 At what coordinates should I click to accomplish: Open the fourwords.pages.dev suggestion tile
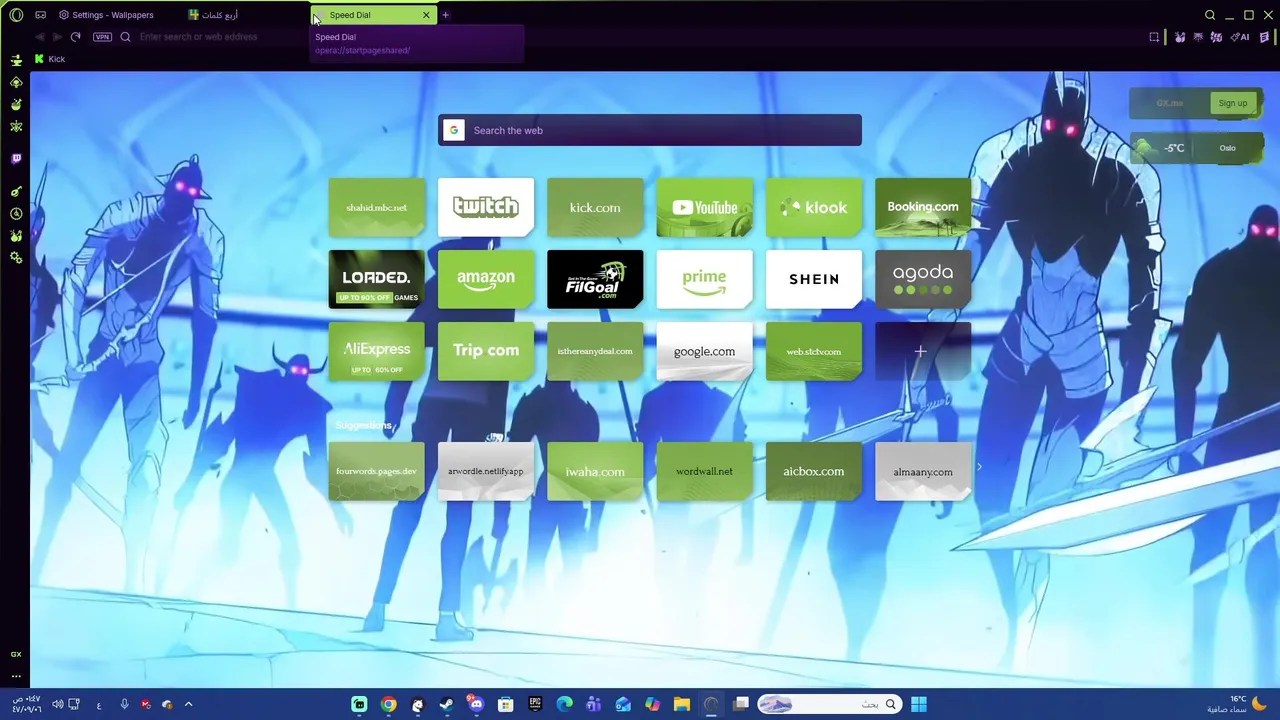[377, 471]
